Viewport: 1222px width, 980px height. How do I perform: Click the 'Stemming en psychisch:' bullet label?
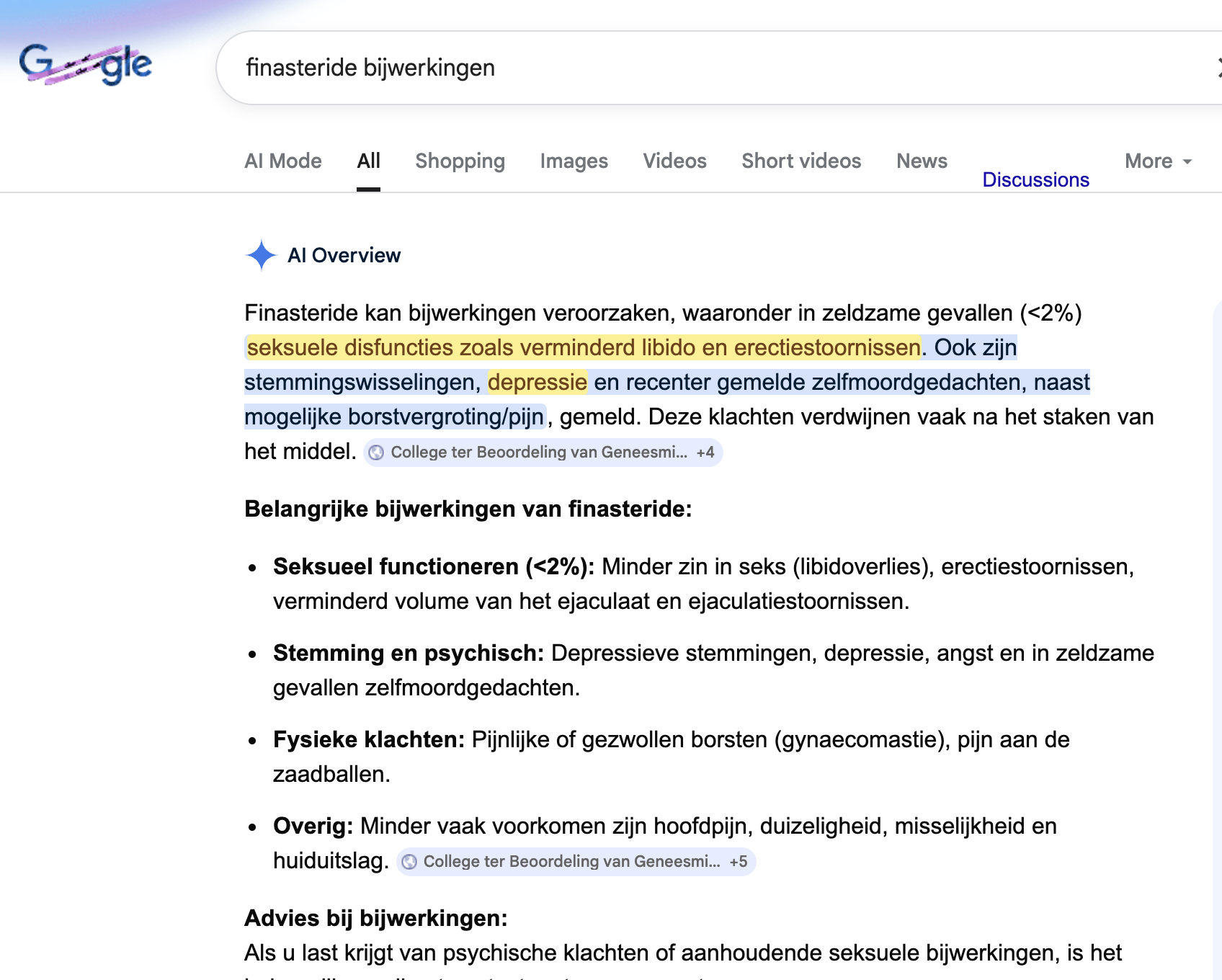click(x=409, y=653)
